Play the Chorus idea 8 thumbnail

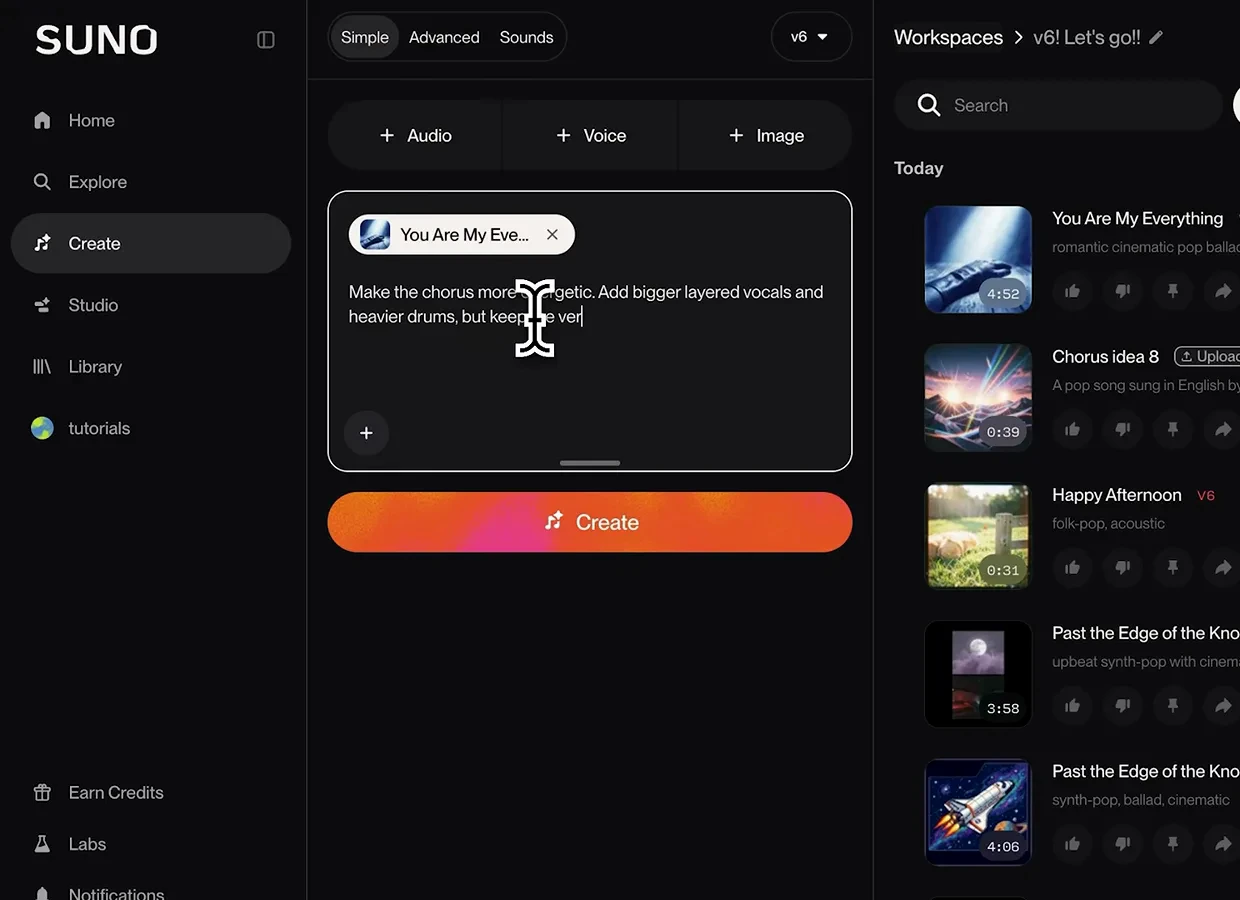pos(978,397)
